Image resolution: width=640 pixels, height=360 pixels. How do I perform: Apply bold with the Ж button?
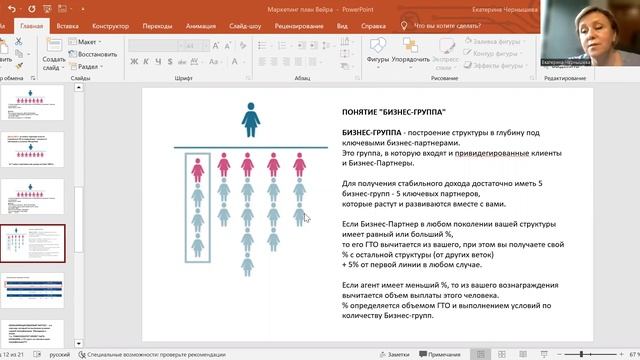pyautogui.click(x=134, y=62)
